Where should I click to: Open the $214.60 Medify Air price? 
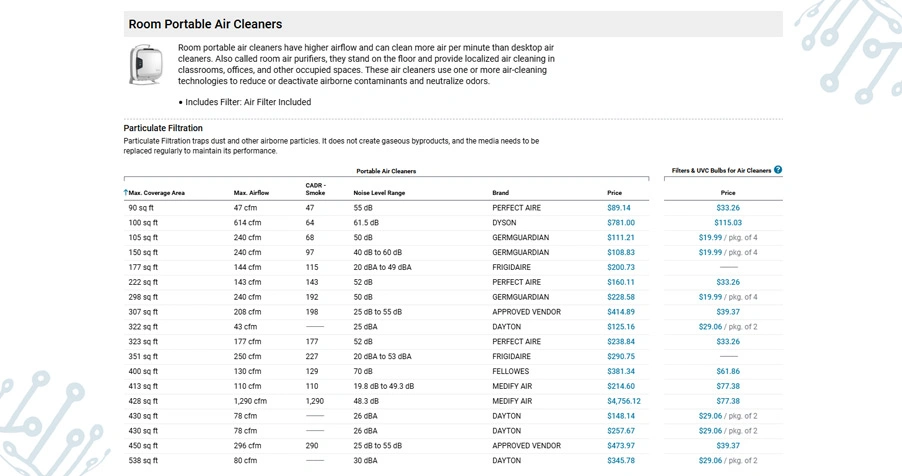[x=621, y=387]
